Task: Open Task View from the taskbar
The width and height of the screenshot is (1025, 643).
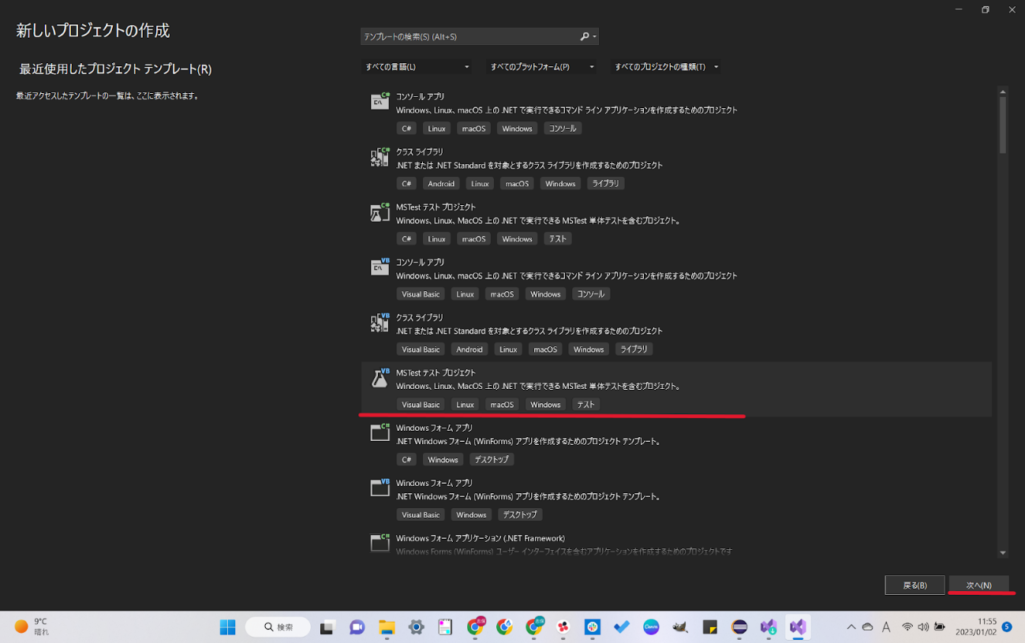Action: coord(327,627)
